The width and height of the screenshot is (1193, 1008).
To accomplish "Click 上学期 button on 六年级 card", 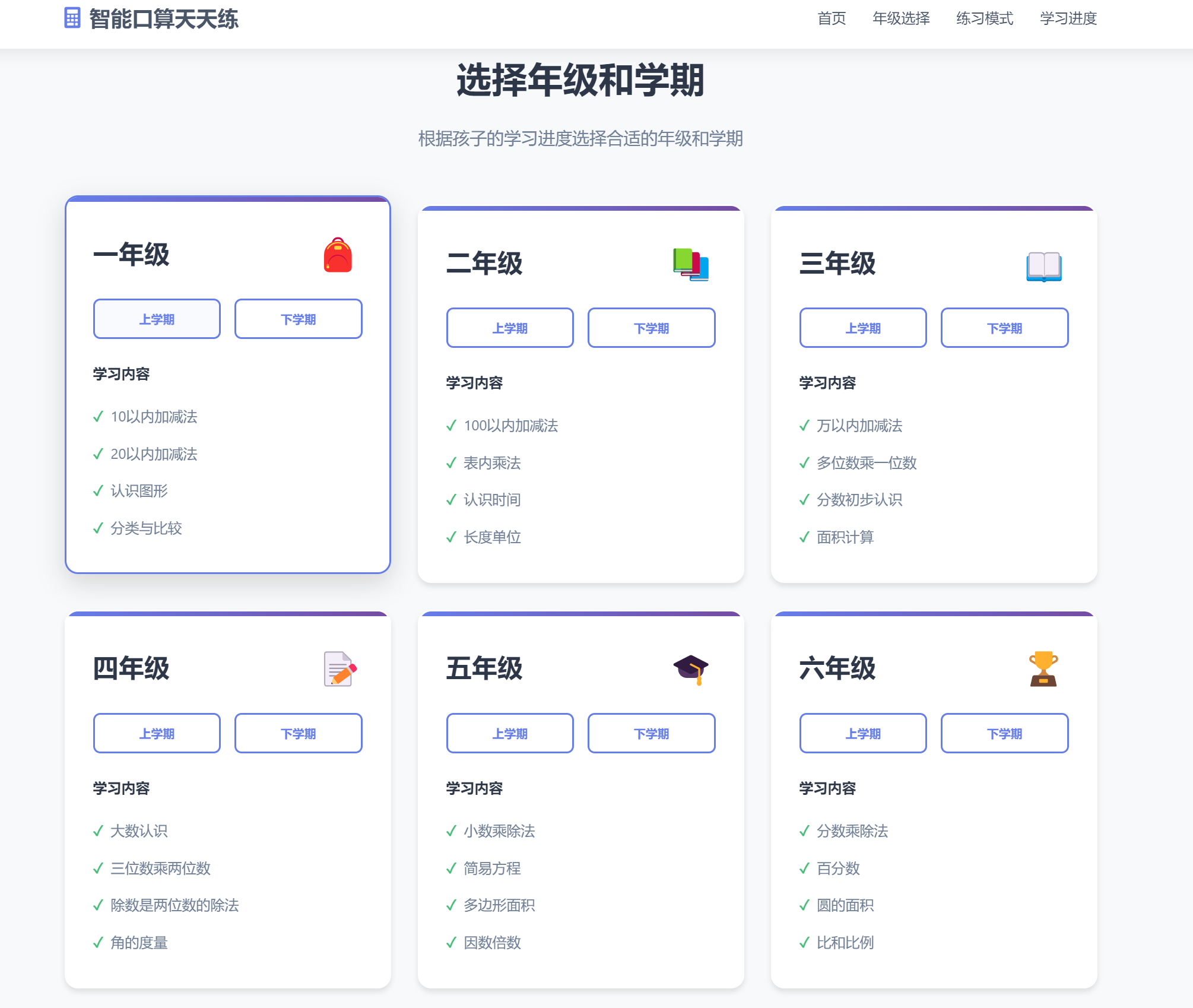I will click(862, 733).
